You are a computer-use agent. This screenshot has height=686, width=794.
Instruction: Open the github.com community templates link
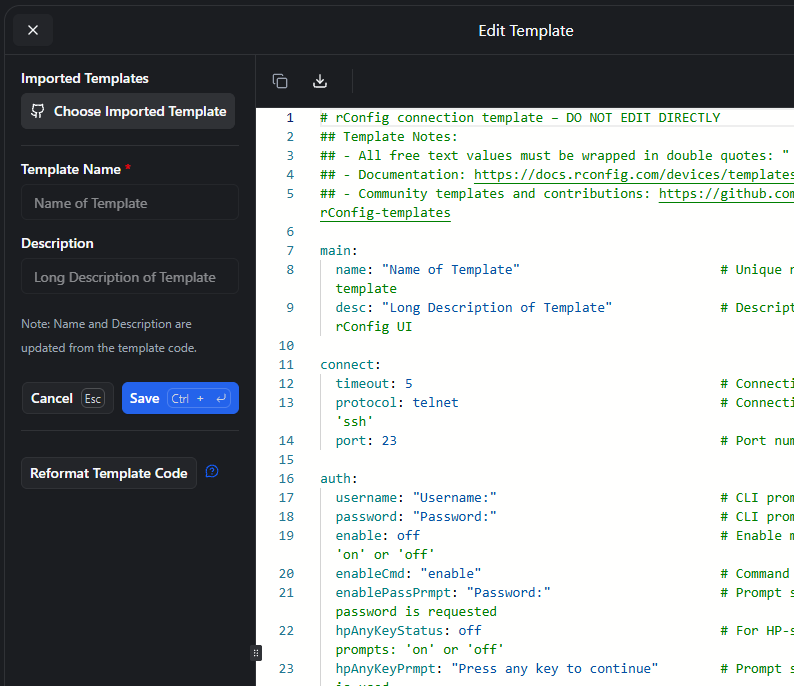[726, 194]
